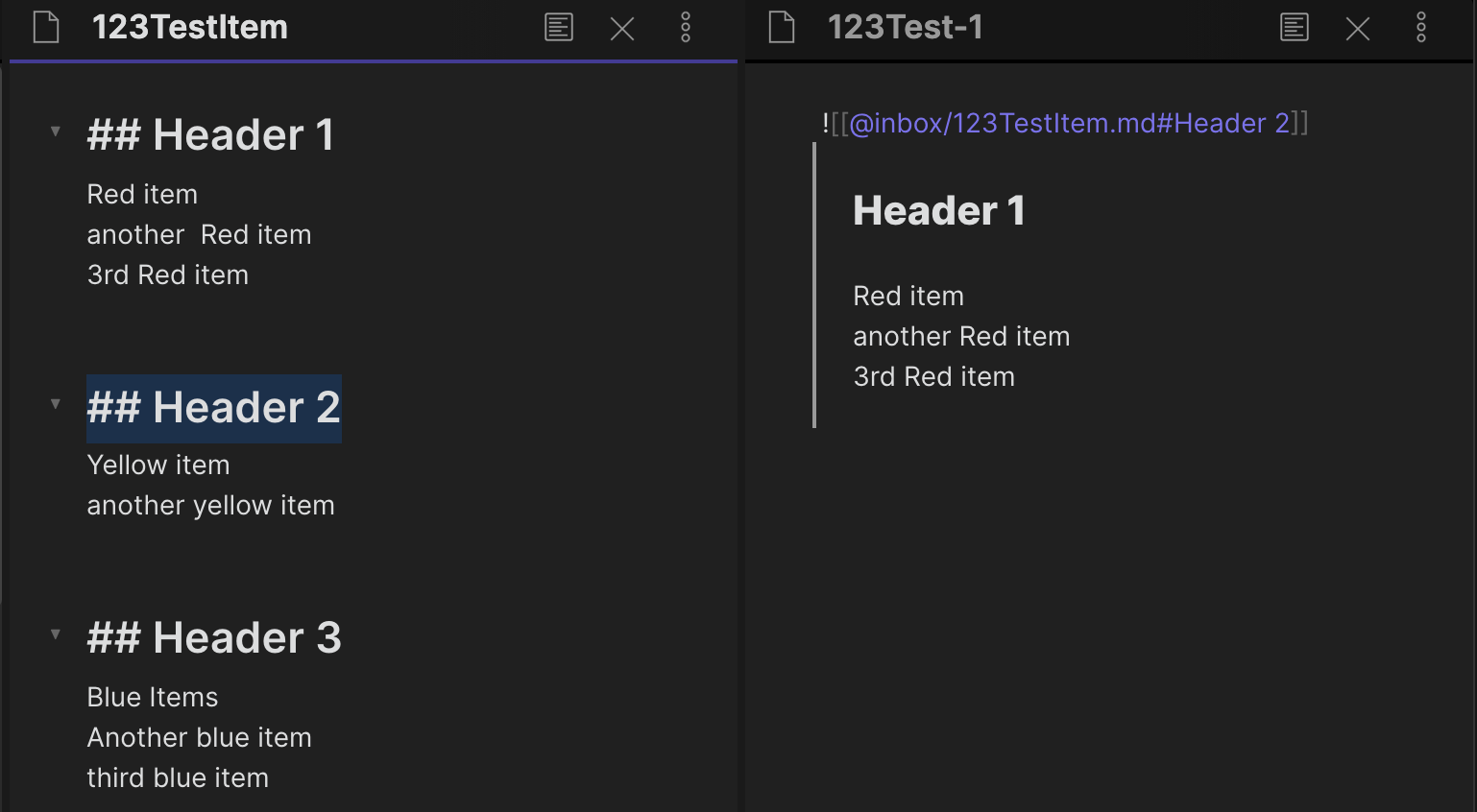Close the 123Test-1 tab
1477x812 pixels.
click(x=1357, y=28)
